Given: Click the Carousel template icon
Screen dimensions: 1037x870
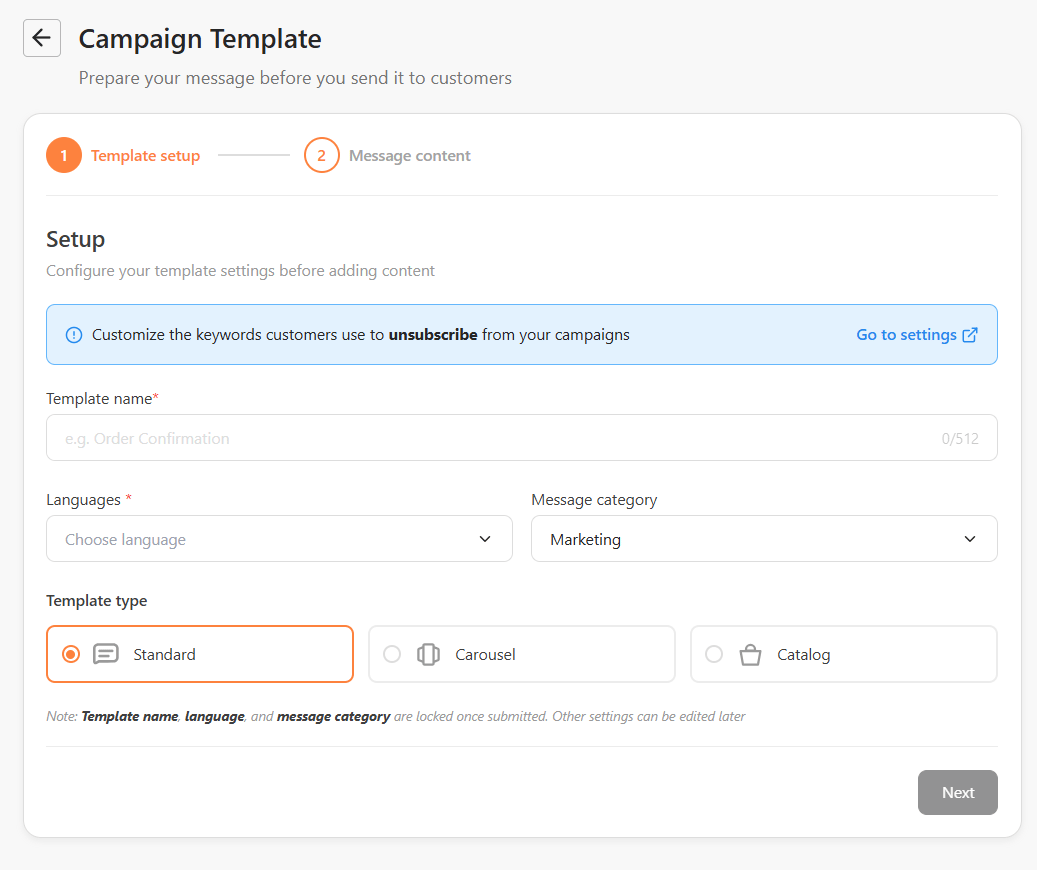Looking at the screenshot, I should tap(428, 654).
